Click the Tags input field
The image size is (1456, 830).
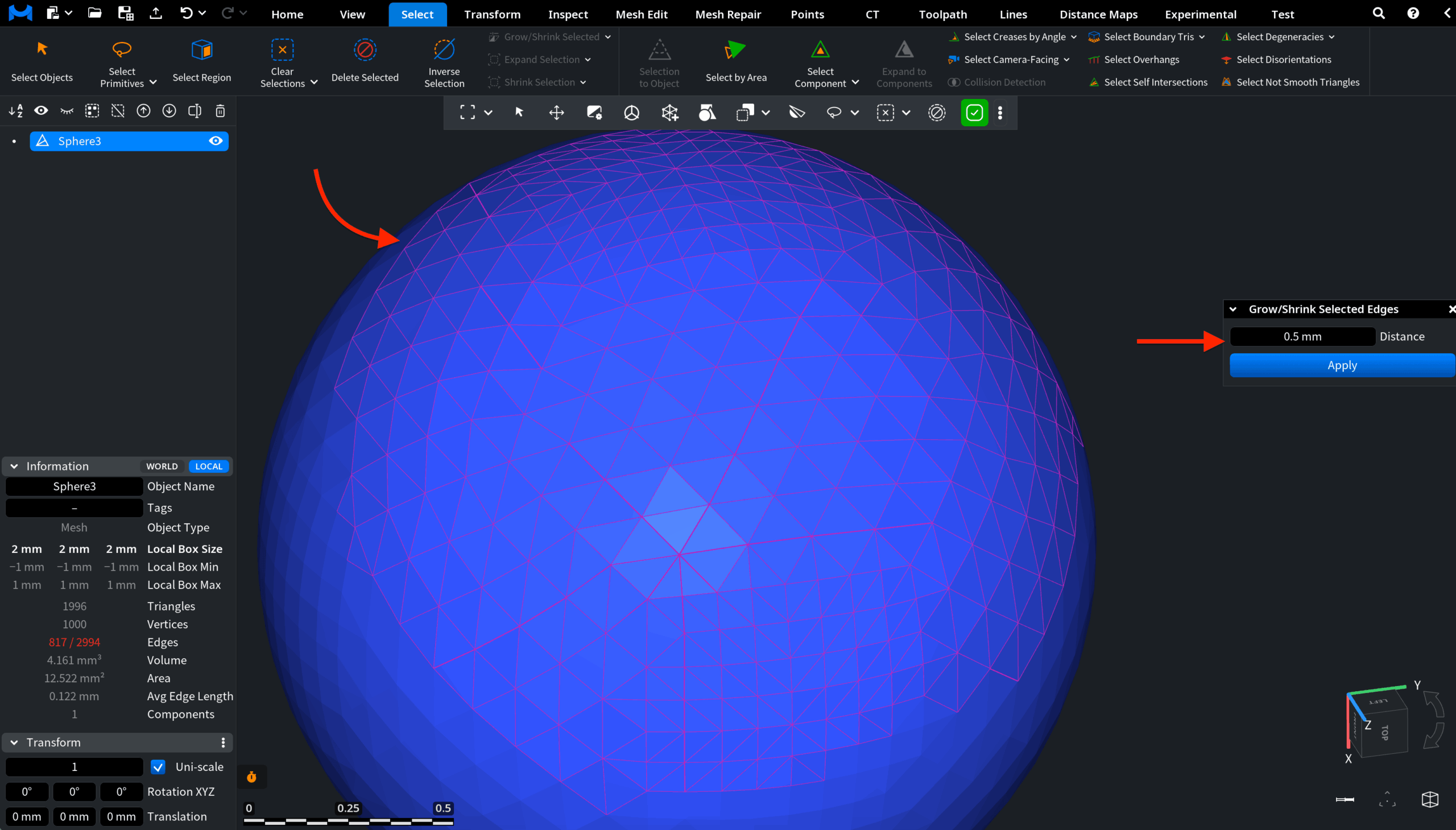pos(74,507)
